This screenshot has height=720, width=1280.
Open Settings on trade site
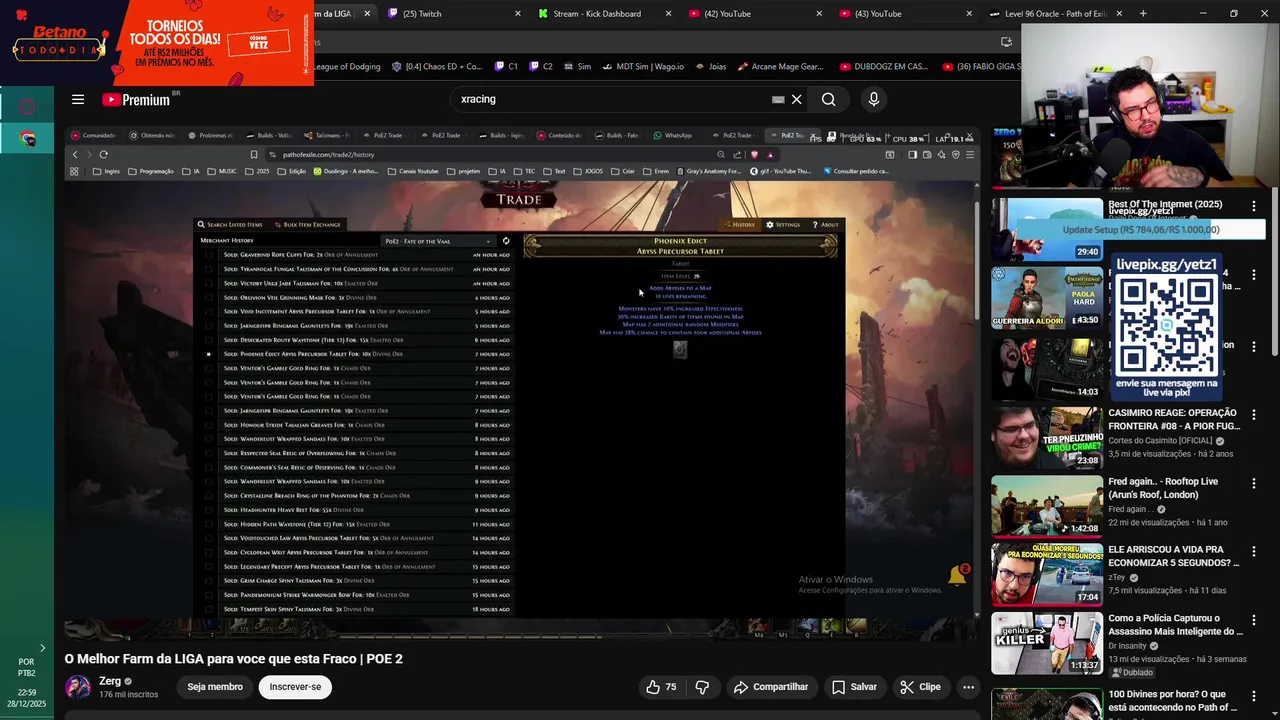pyautogui.click(x=783, y=225)
